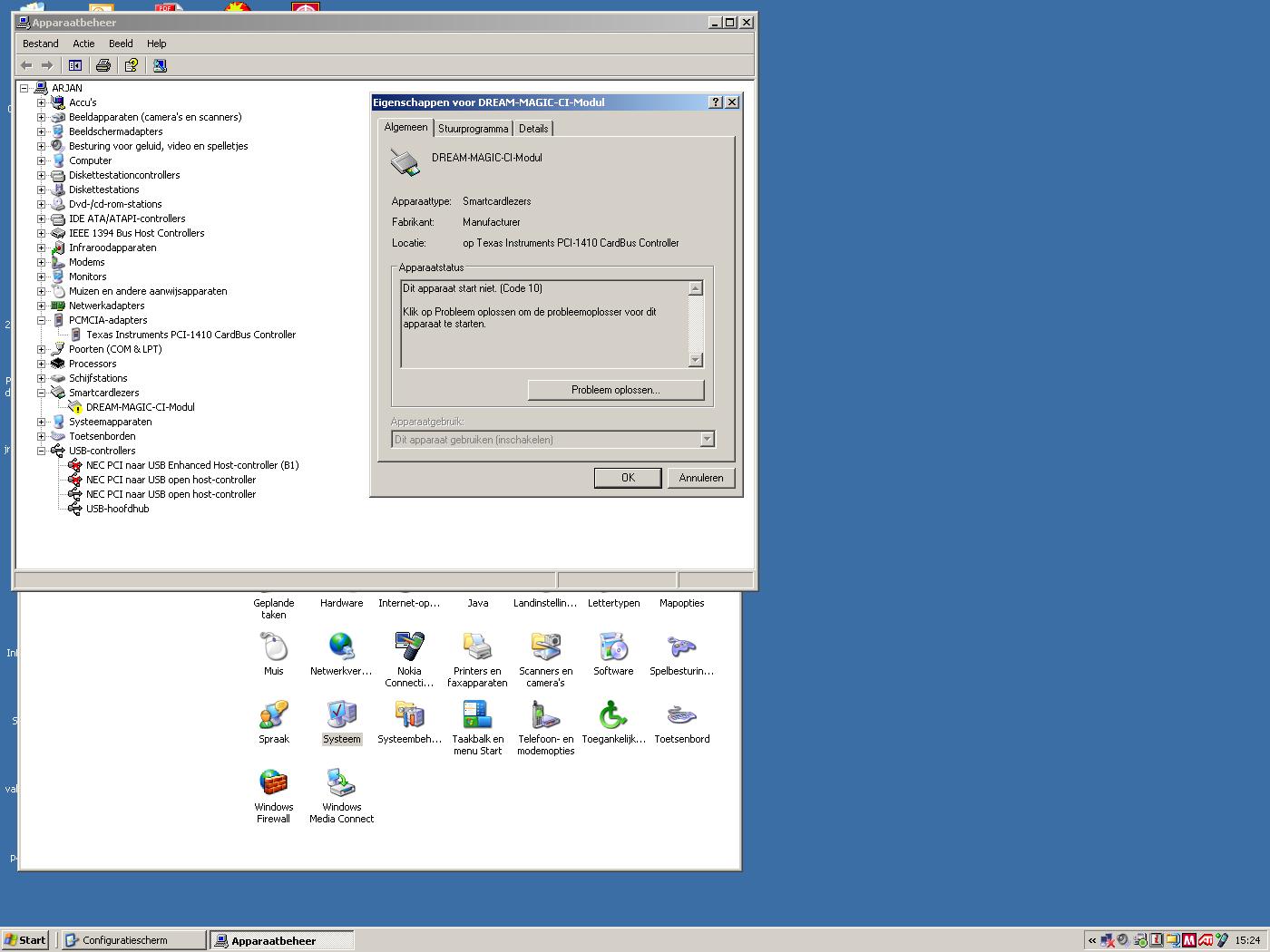
Task: Select DREAM-MAGIC-CI-Modul in device tree
Action: 140,407
